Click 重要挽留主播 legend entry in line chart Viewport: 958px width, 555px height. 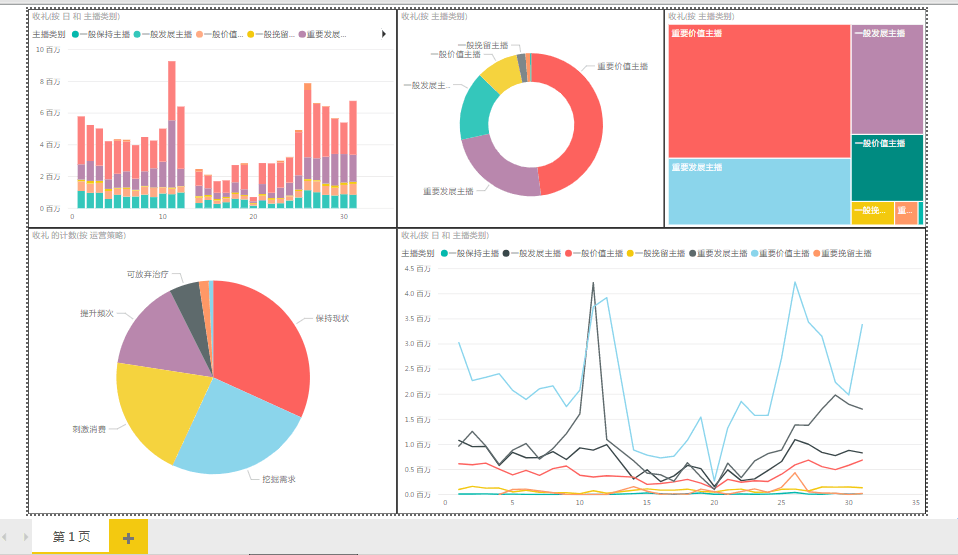(843, 253)
